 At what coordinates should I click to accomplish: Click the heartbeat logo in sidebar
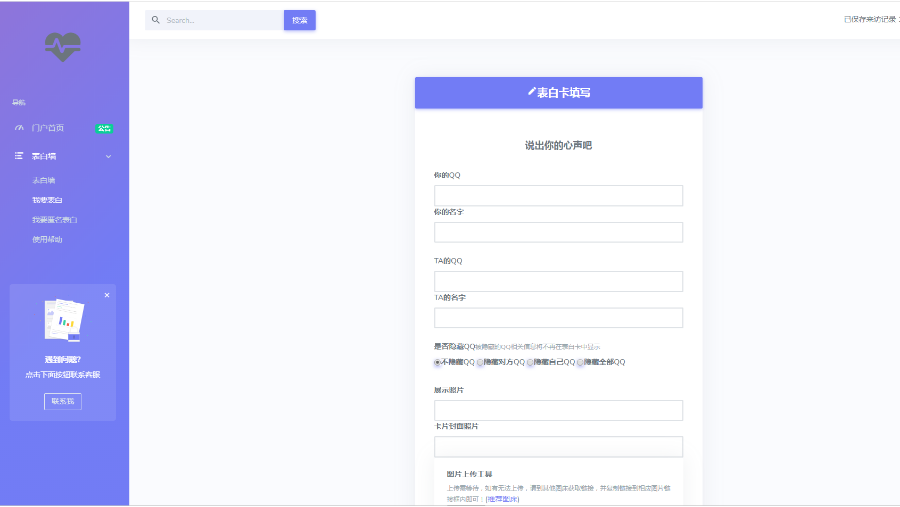(x=63, y=47)
